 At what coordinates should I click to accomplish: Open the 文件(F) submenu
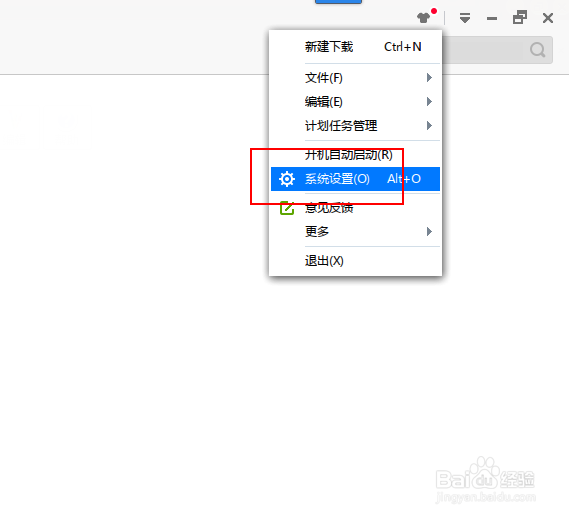pos(355,78)
